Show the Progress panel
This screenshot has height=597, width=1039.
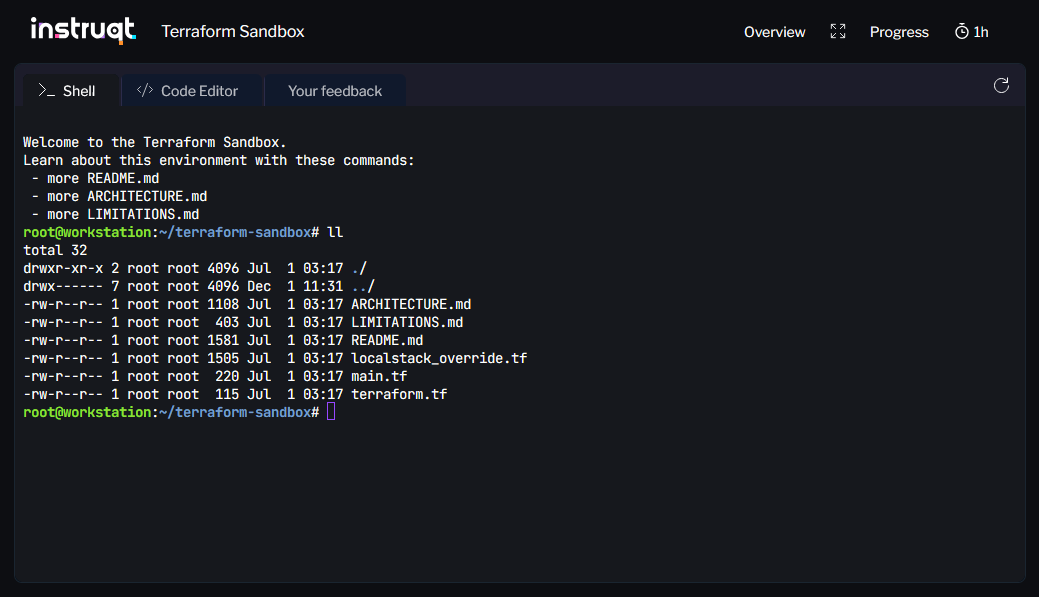tap(899, 32)
